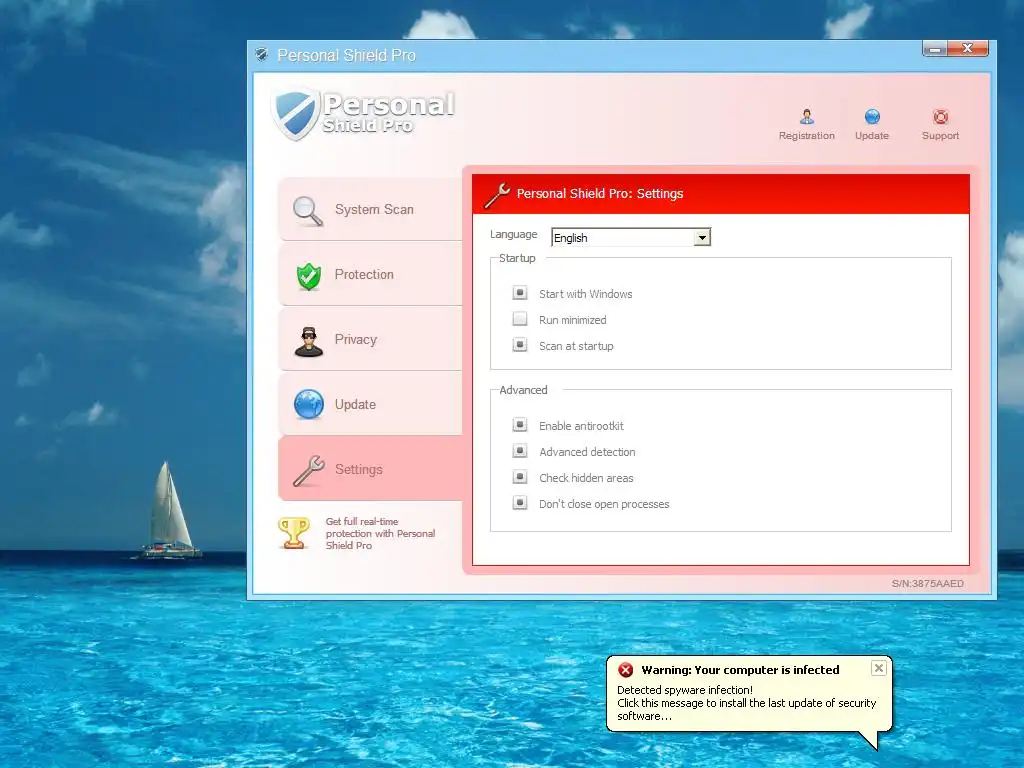The width and height of the screenshot is (1024, 768).
Task: Click the gold trophy icon
Action: point(294,533)
